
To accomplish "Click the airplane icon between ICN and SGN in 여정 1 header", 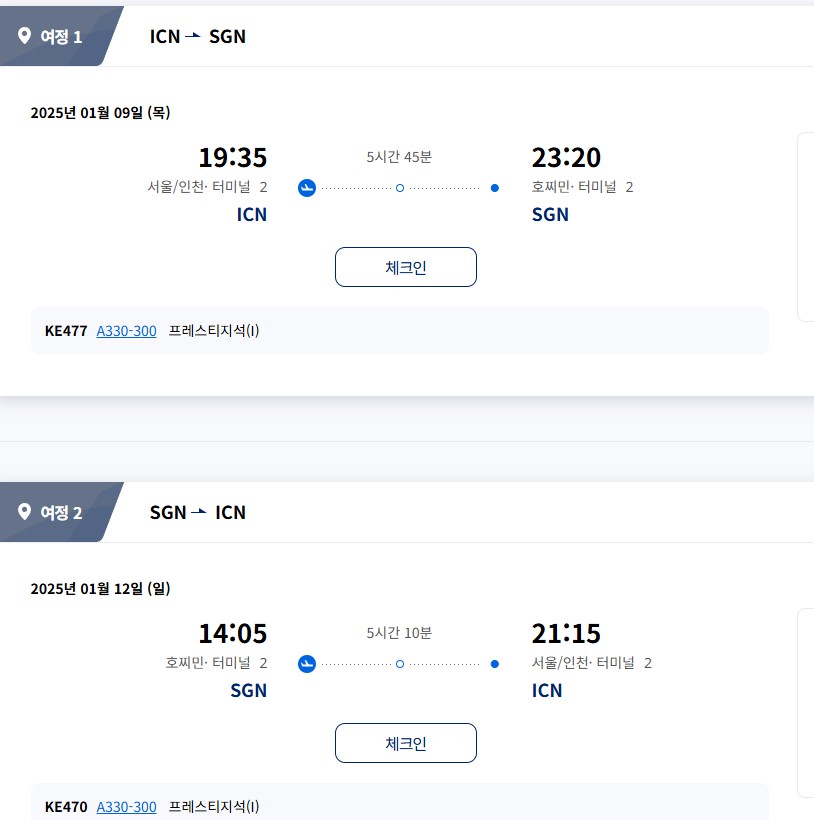I will (x=194, y=36).
